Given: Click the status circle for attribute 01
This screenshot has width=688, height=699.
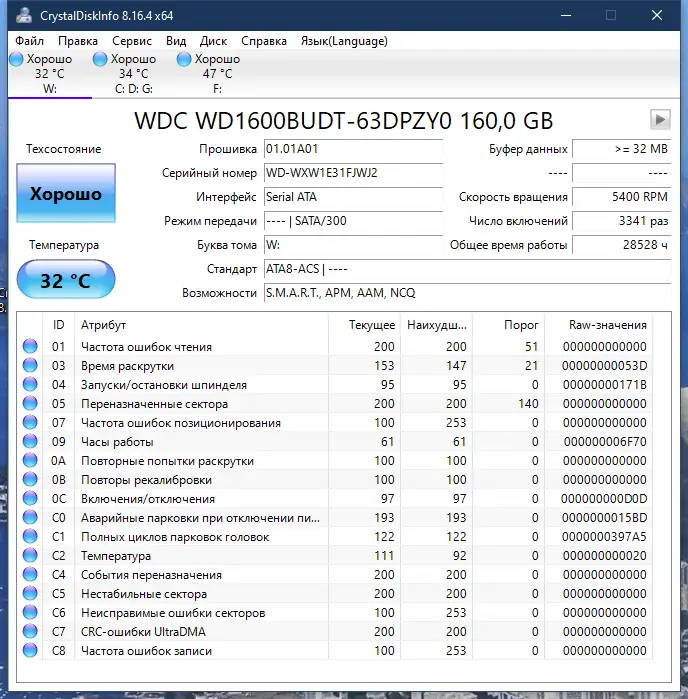Looking at the screenshot, I should tap(30, 346).
